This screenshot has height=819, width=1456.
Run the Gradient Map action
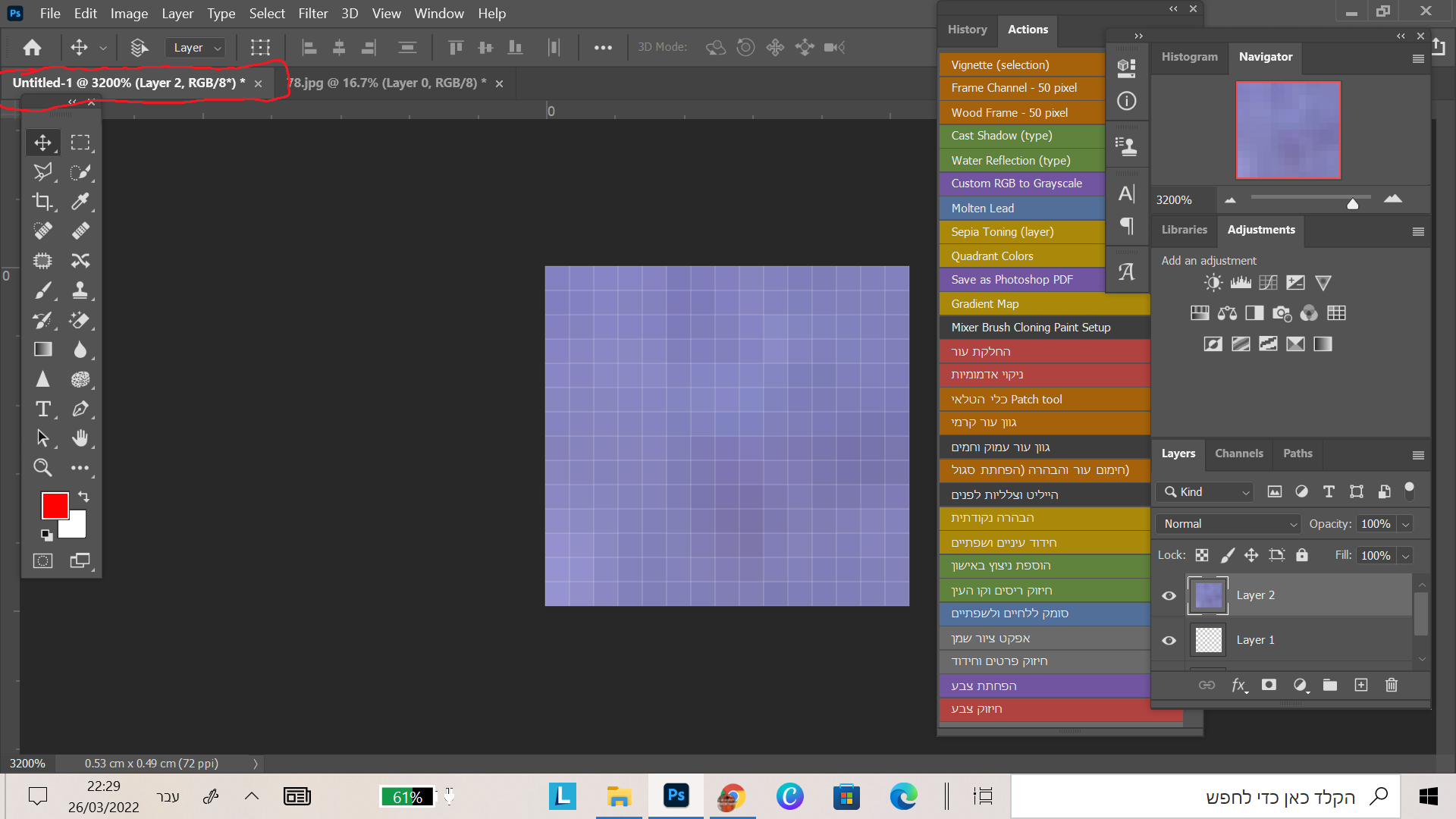[x=984, y=303]
